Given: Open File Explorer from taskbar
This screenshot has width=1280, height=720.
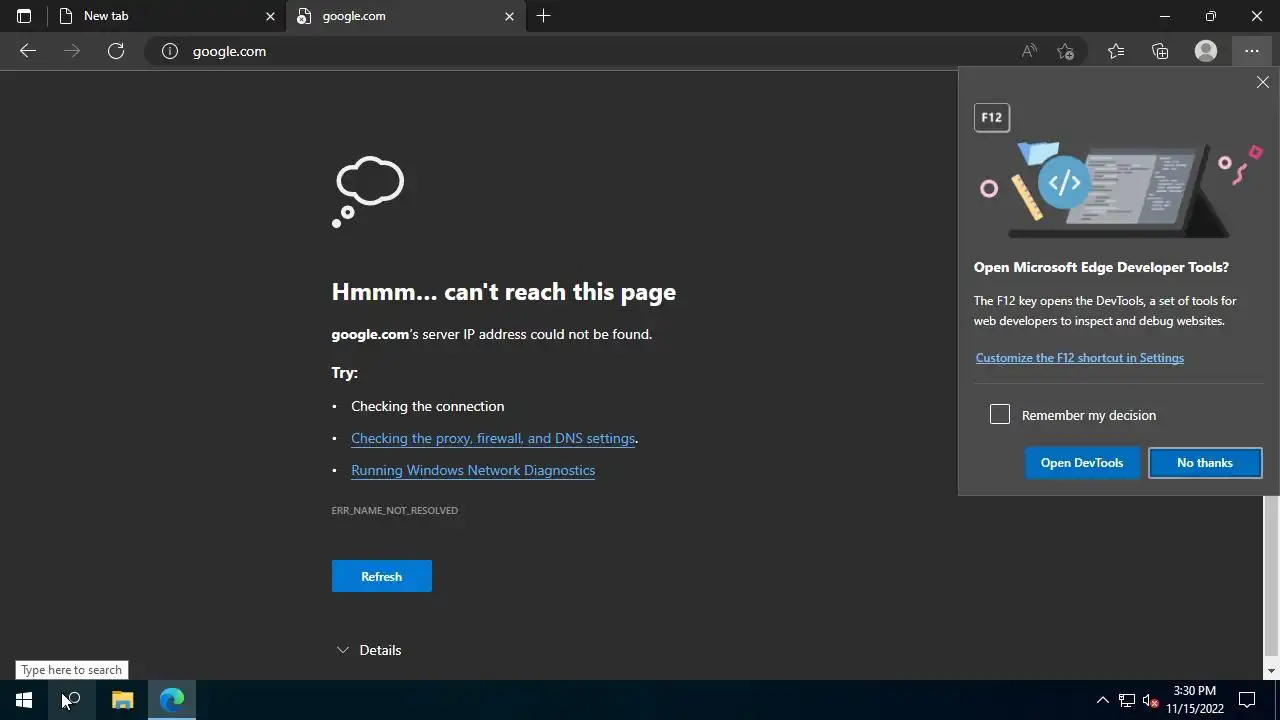Looking at the screenshot, I should pos(122,700).
